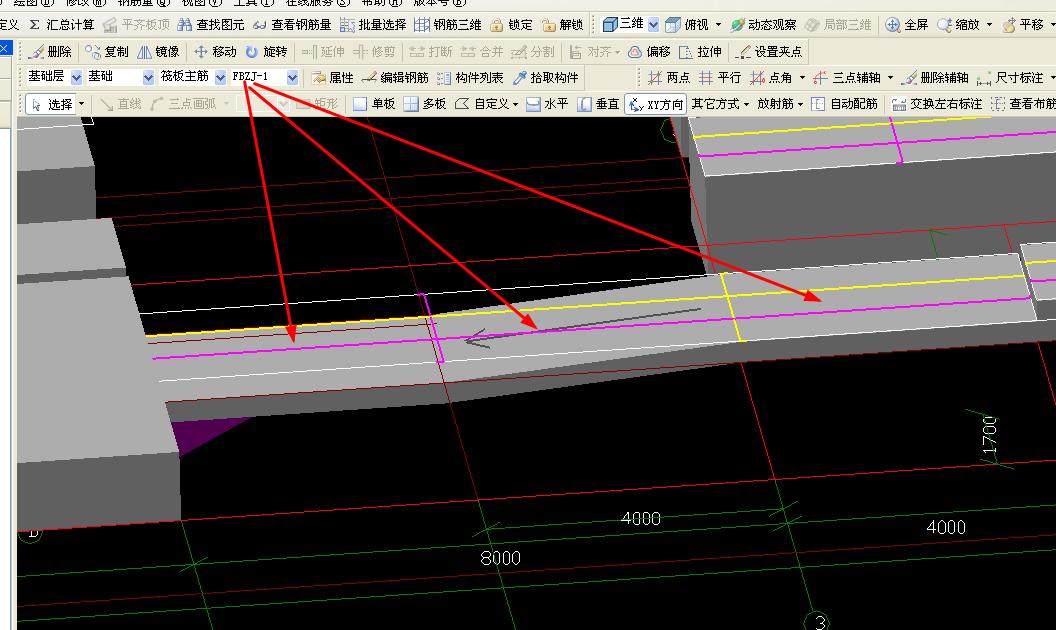Click 交换左右标注 swap labels button
This screenshot has height=630, width=1056.
coord(937,104)
